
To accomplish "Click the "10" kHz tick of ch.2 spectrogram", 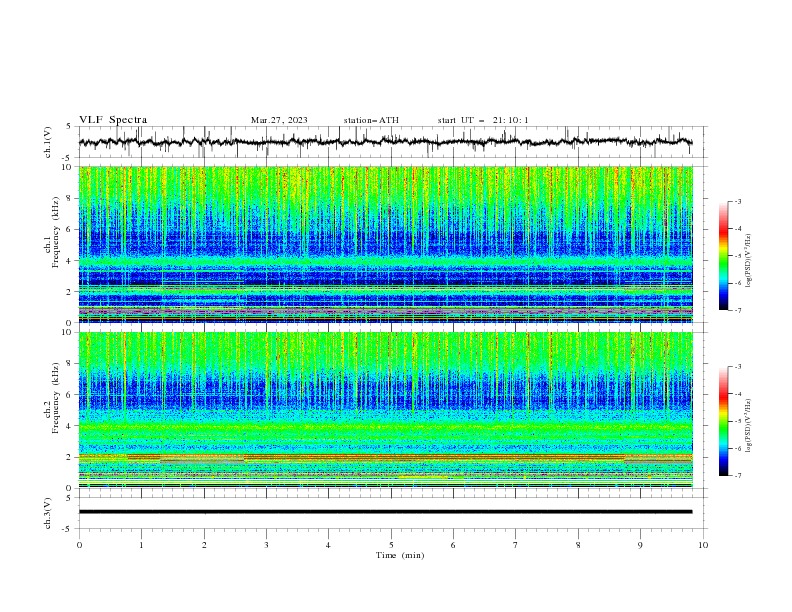I will tap(68, 332).
